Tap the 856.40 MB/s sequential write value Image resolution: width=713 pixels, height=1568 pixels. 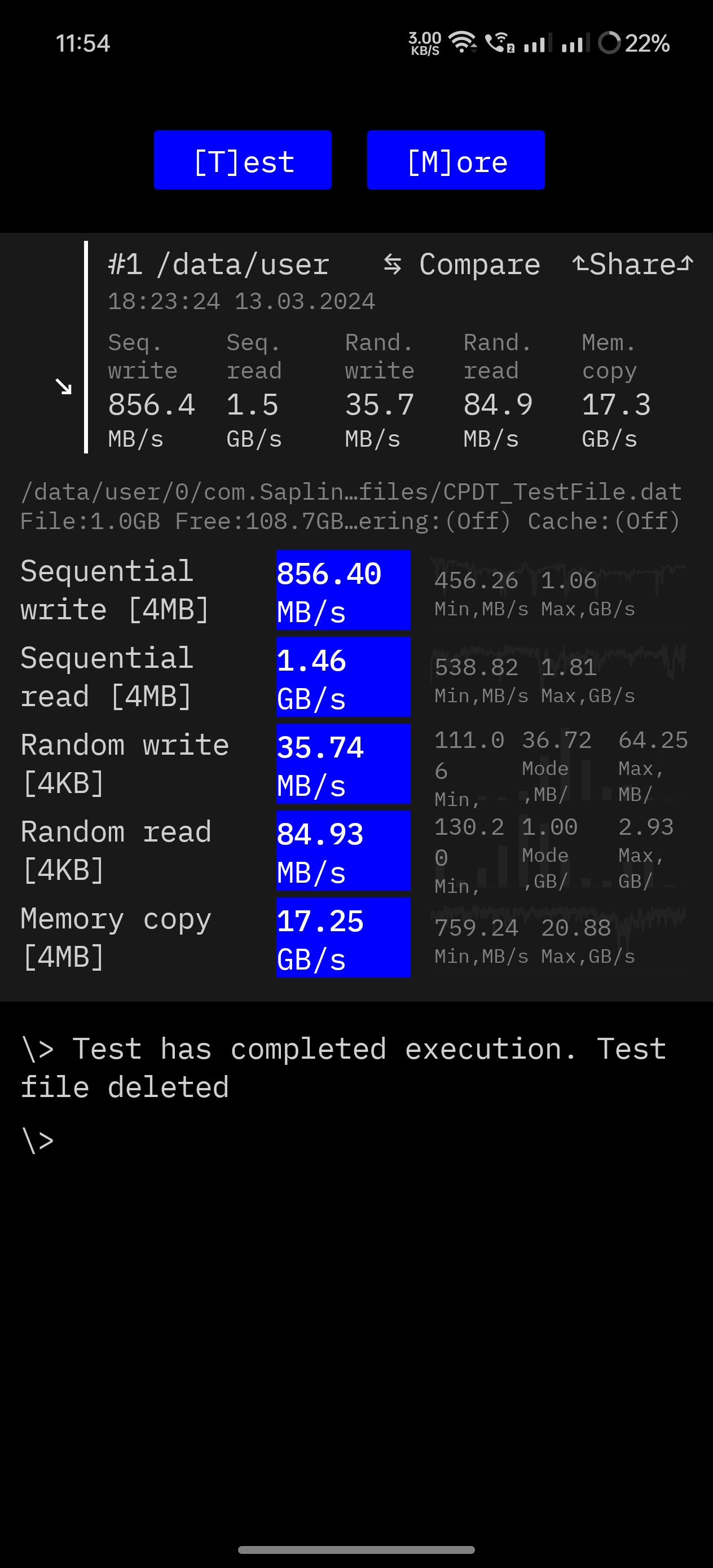tap(344, 590)
